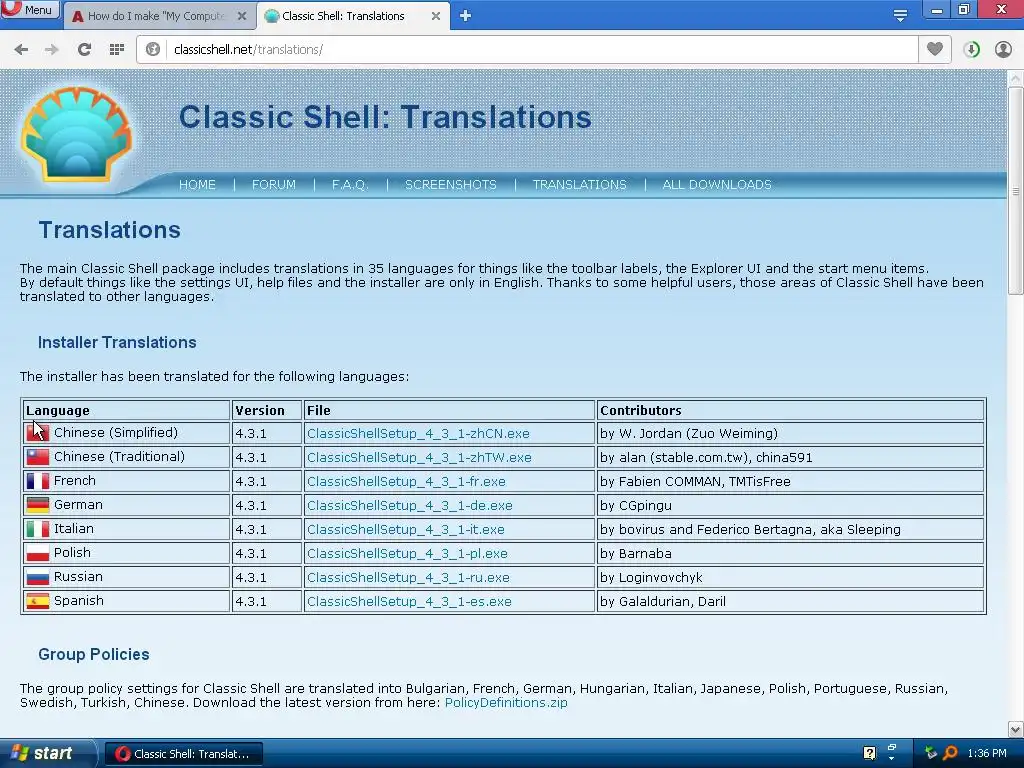Open TRANSLATIONS navigation link
The image size is (1024, 768).
point(579,185)
